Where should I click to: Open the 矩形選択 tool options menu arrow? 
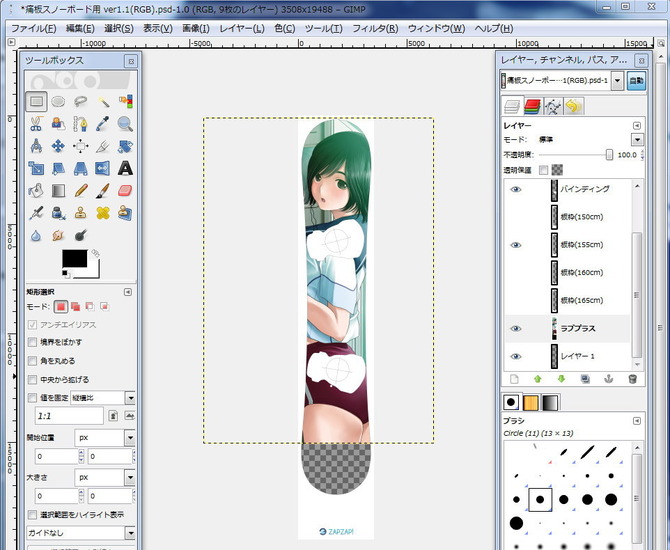tap(127, 292)
